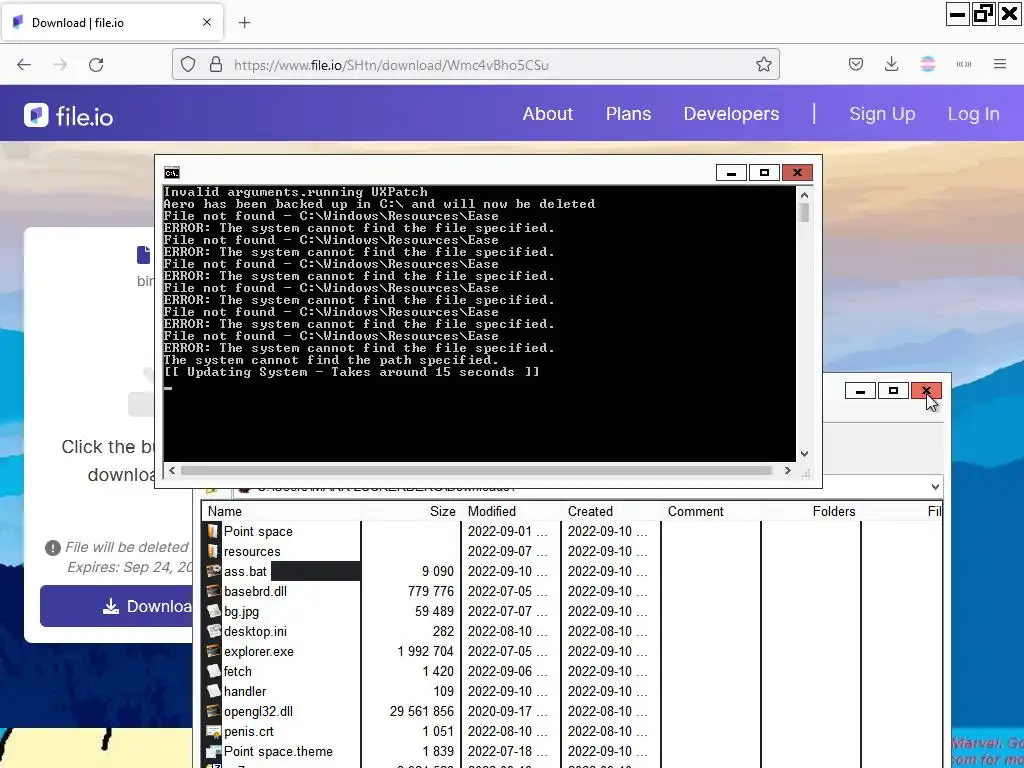Click the console horizontal scrollbar track
This screenshot has width=1024, height=768.
point(477,470)
